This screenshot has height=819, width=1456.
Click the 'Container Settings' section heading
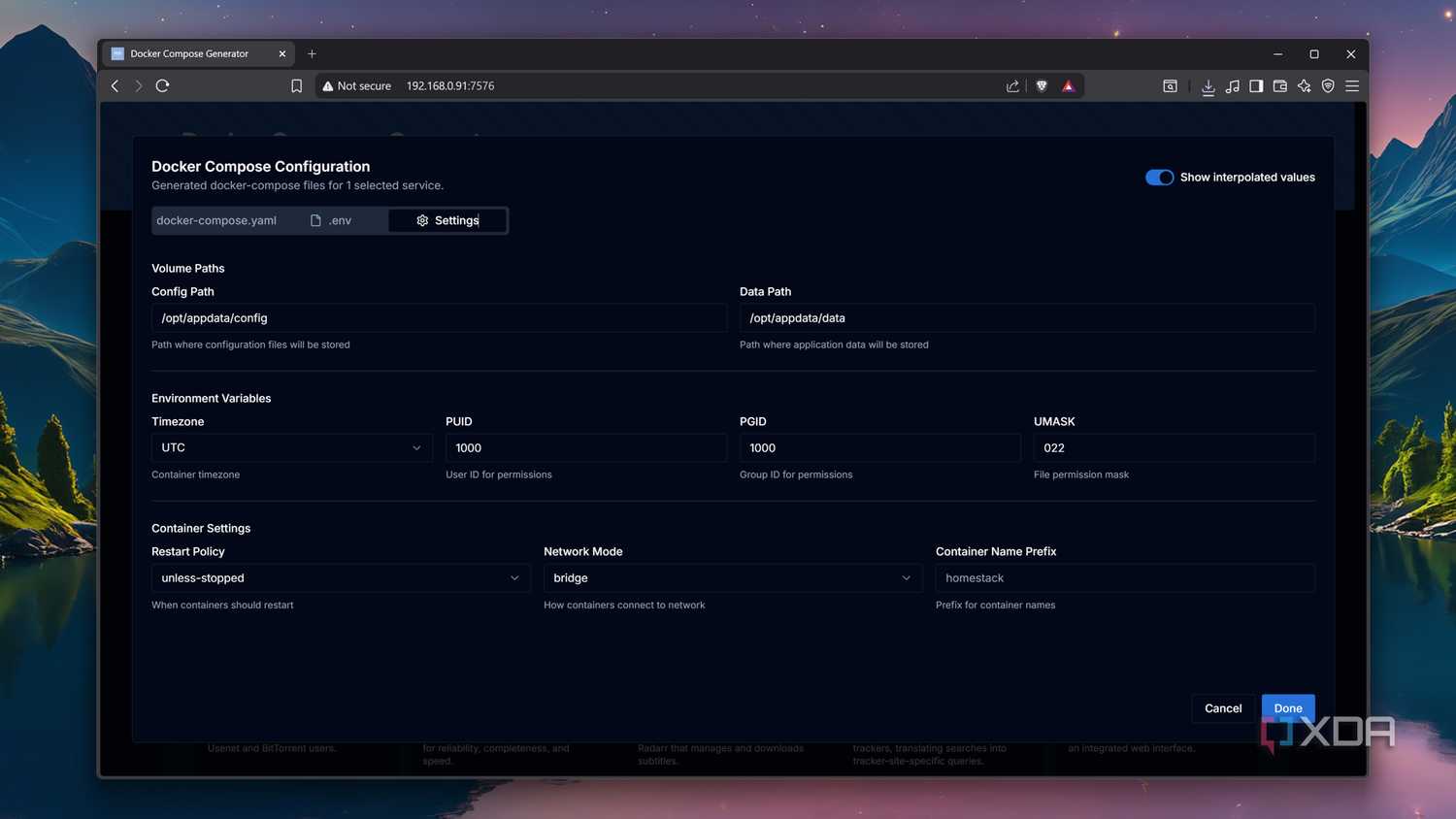click(201, 528)
